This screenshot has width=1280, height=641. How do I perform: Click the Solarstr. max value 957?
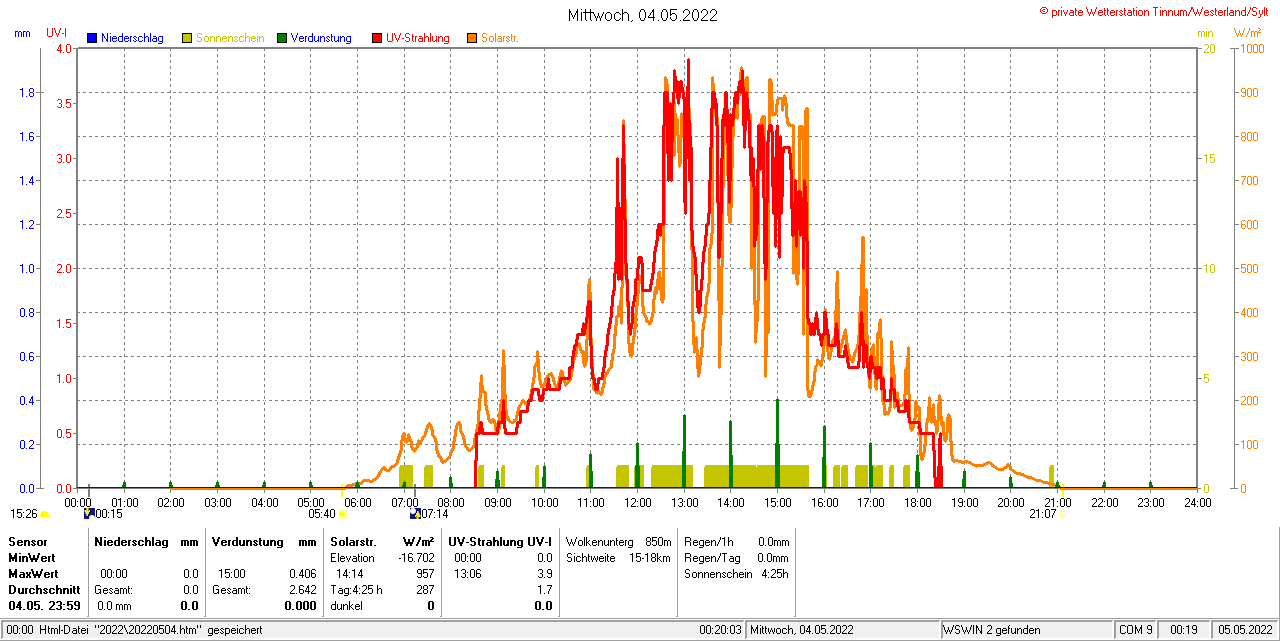coord(425,573)
